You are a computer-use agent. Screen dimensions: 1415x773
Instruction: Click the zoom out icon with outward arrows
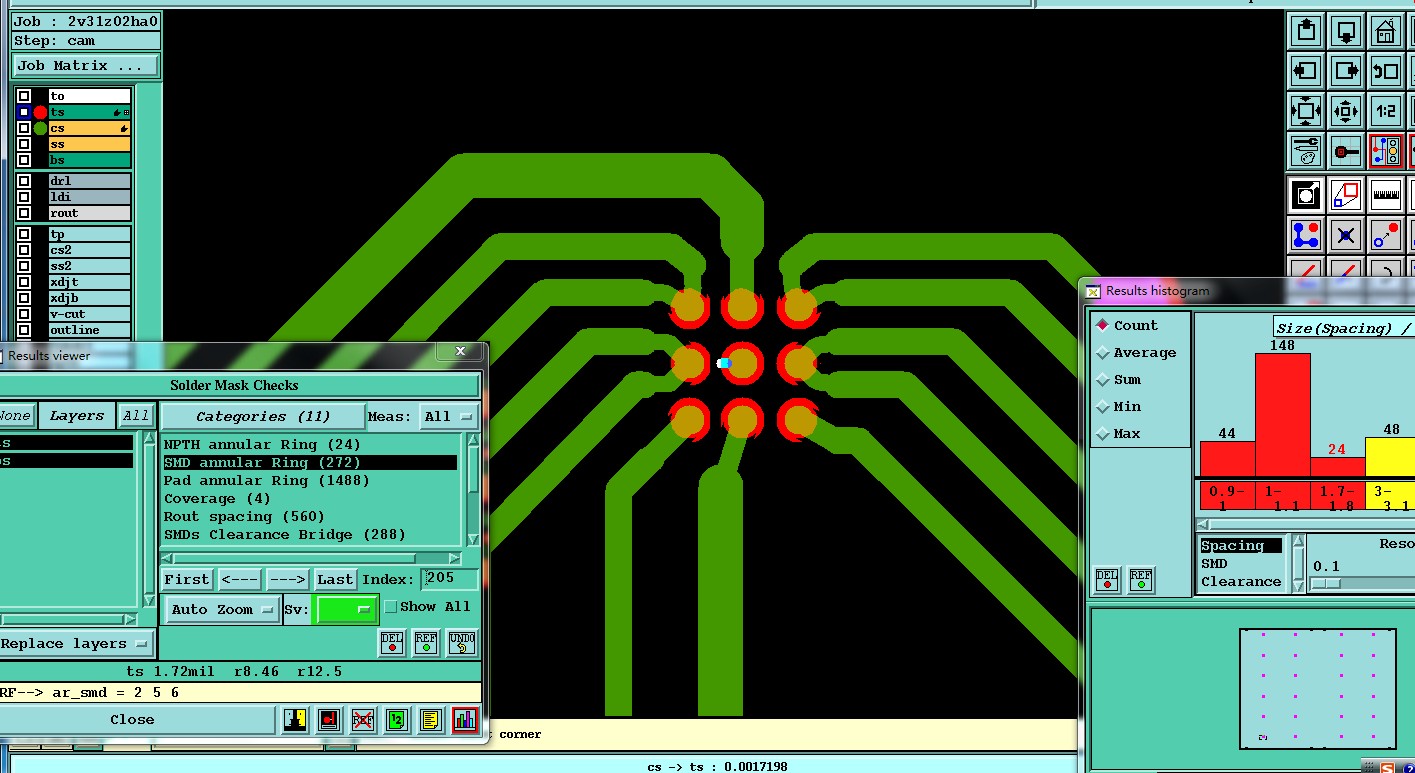1346,111
